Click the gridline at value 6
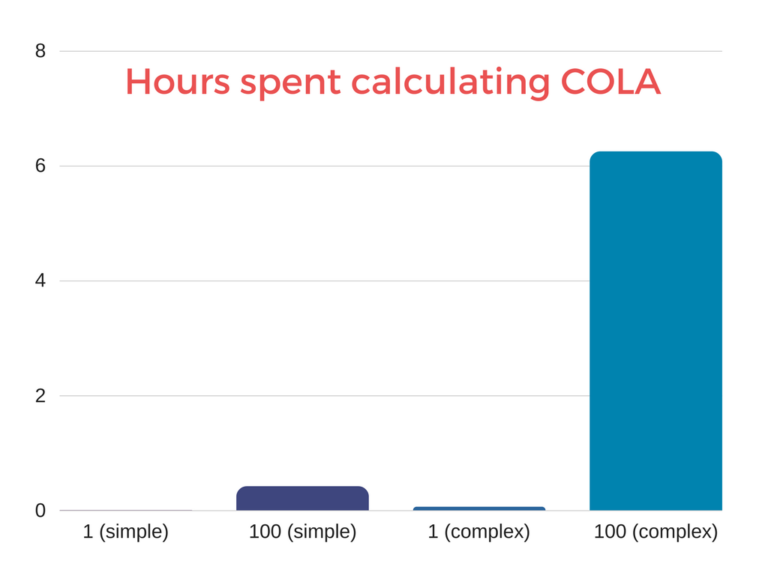This screenshot has height=576, width=768. pyautogui.click(x=300, y=166)
